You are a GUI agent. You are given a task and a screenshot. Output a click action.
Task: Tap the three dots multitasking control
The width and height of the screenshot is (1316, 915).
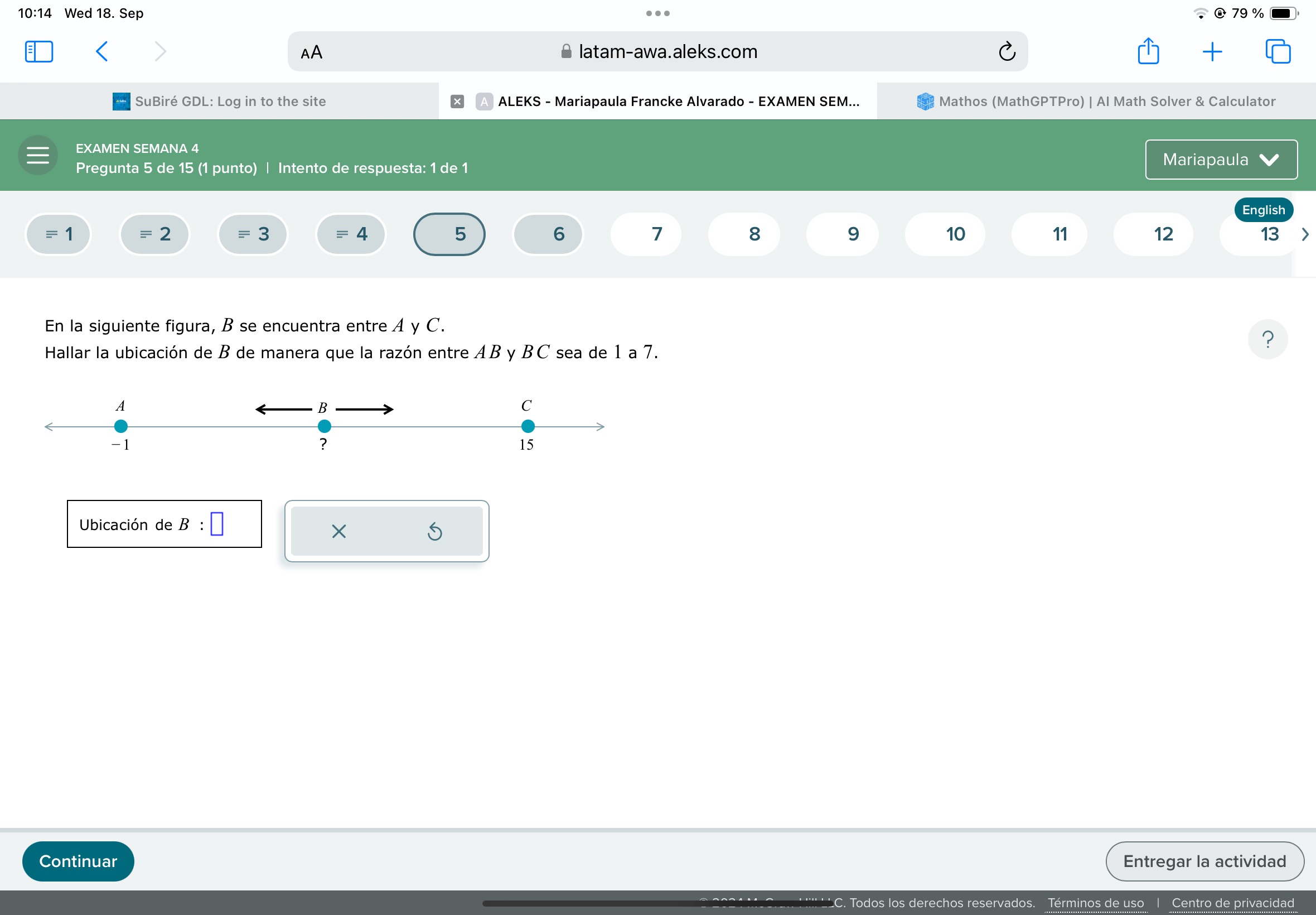[657, 13]
